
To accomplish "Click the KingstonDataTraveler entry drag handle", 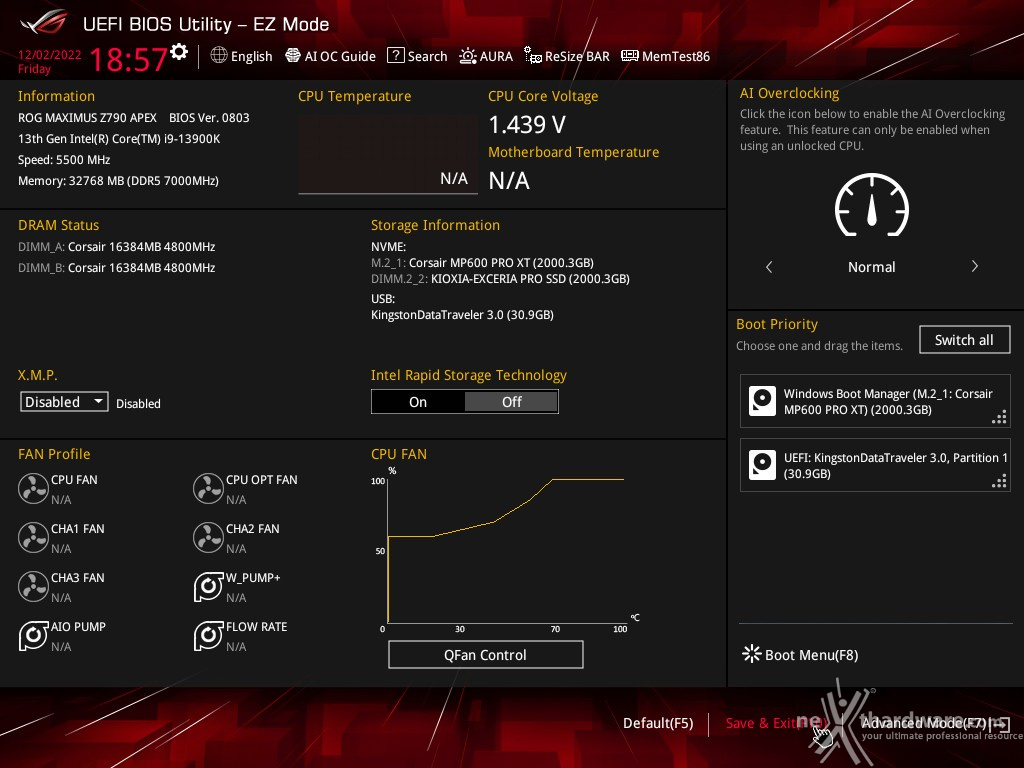I will pyautogui.click(x=999, y=481).
